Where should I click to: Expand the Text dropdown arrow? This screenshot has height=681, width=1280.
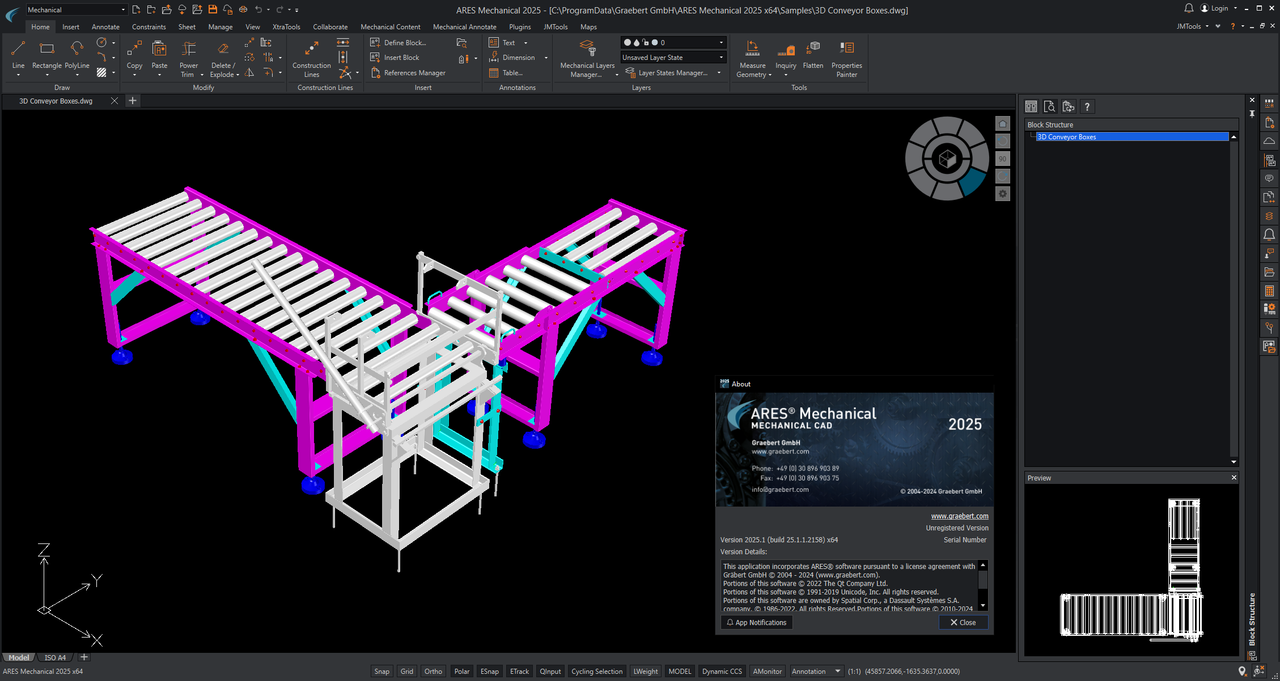(525, 43)
